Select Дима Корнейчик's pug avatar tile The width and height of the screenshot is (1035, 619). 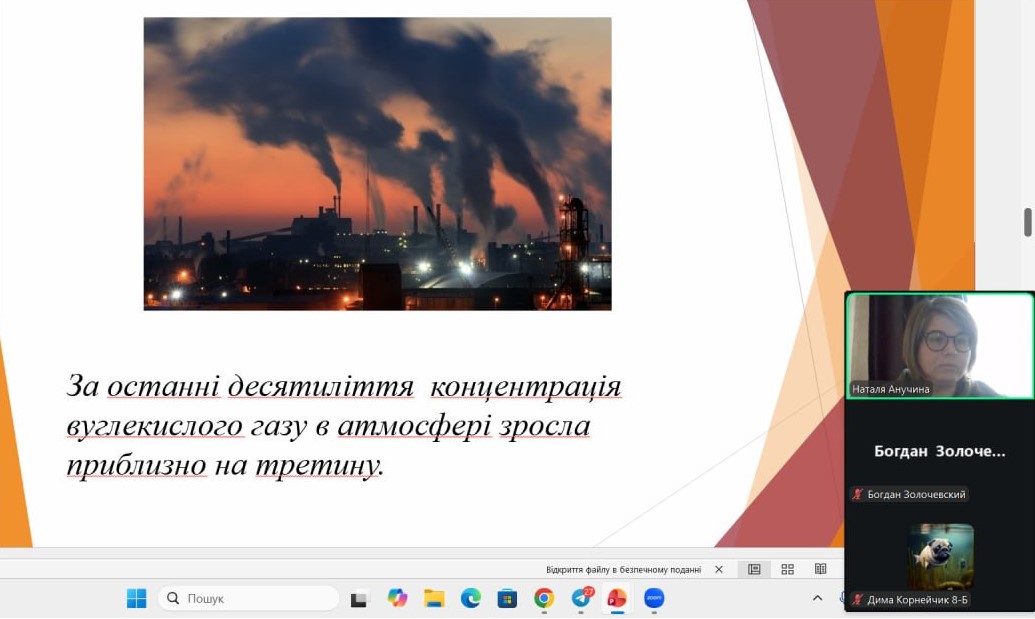(x=940, y=556)
